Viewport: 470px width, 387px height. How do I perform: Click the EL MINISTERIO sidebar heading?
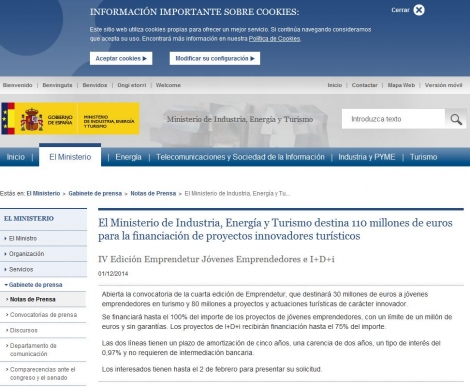pyautogui.click(x=29, y=219)
